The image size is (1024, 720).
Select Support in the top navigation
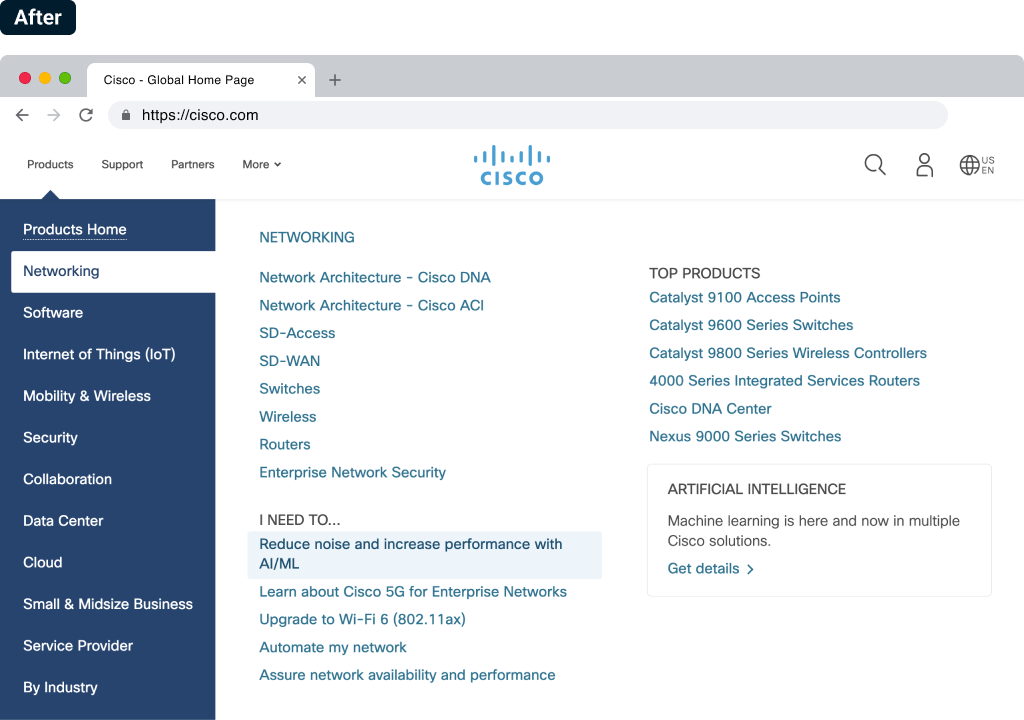pyautogui.click(x=122, y=165)
